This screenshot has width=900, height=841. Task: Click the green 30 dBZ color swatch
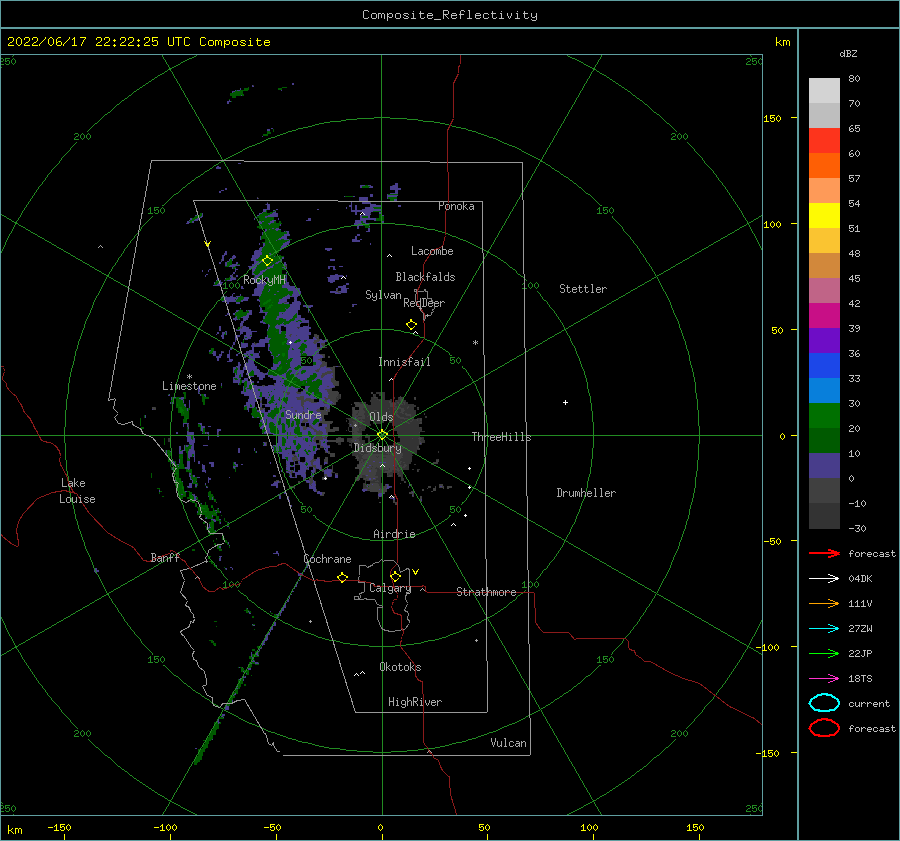click(x=824, y=416)
